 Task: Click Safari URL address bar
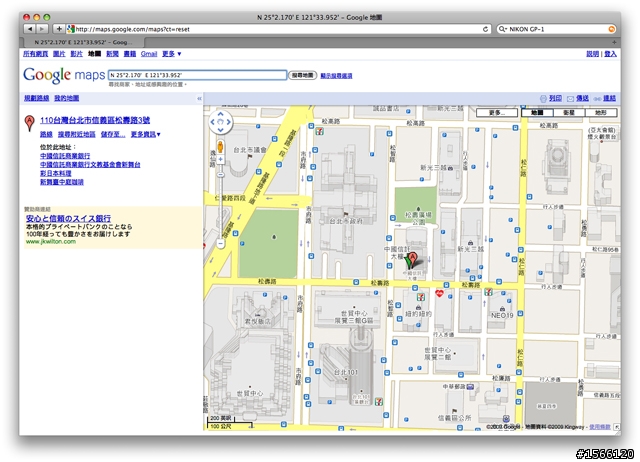click(278, 29)
